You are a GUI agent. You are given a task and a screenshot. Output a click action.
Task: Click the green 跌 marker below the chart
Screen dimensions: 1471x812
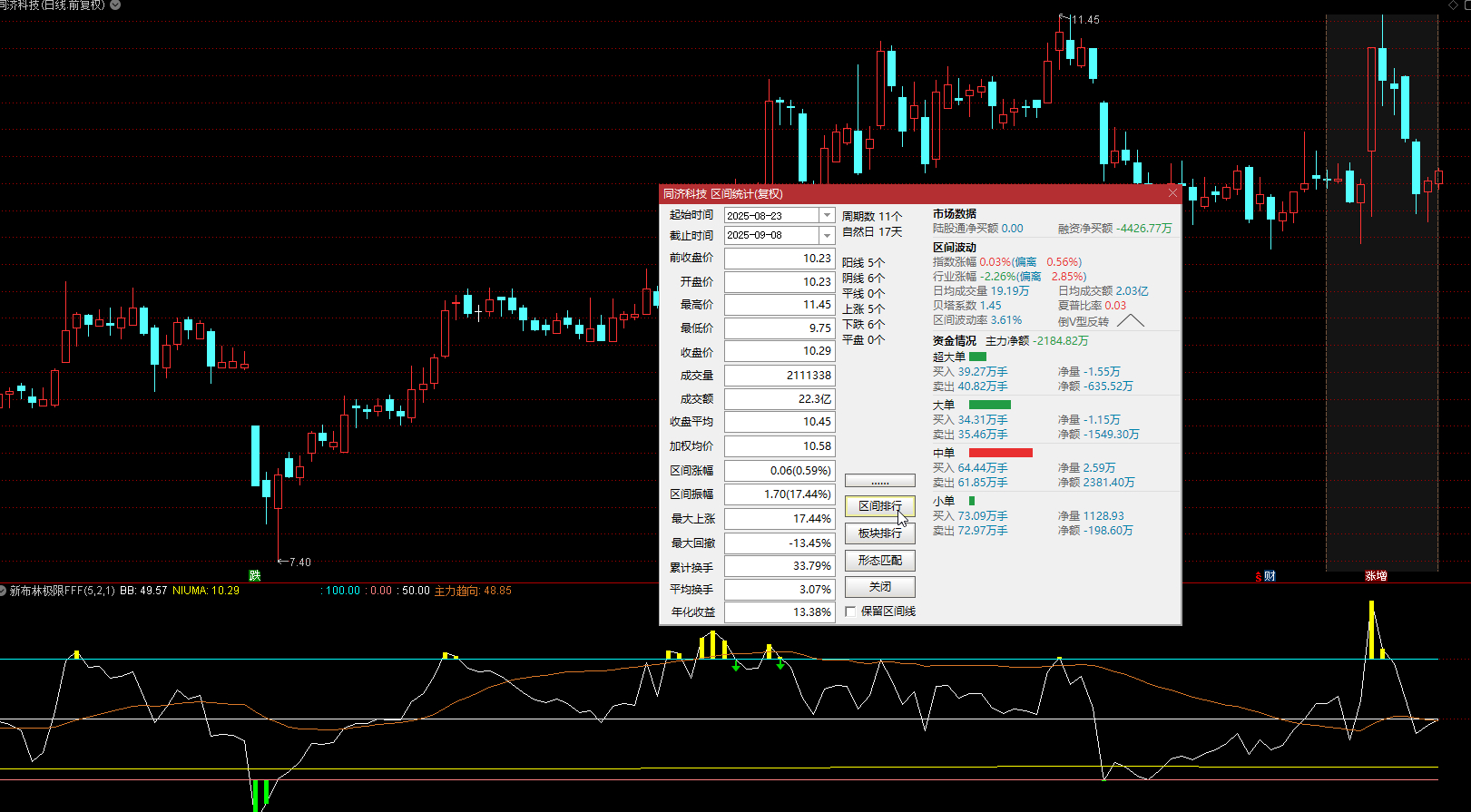pyautogui.click(x=255, y=575)
